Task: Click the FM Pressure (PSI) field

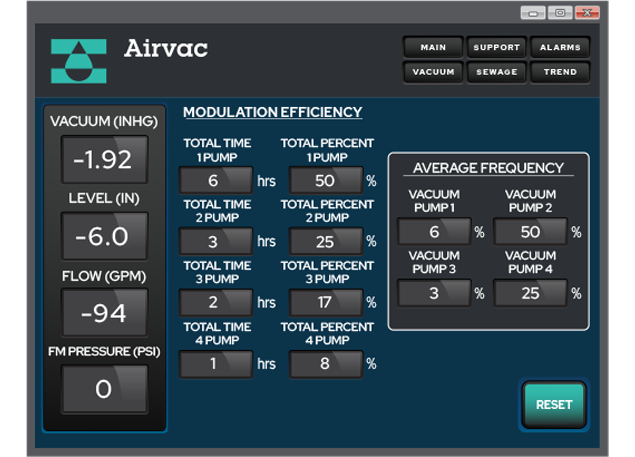Action: pyautogui.click(x=104, y=389)
